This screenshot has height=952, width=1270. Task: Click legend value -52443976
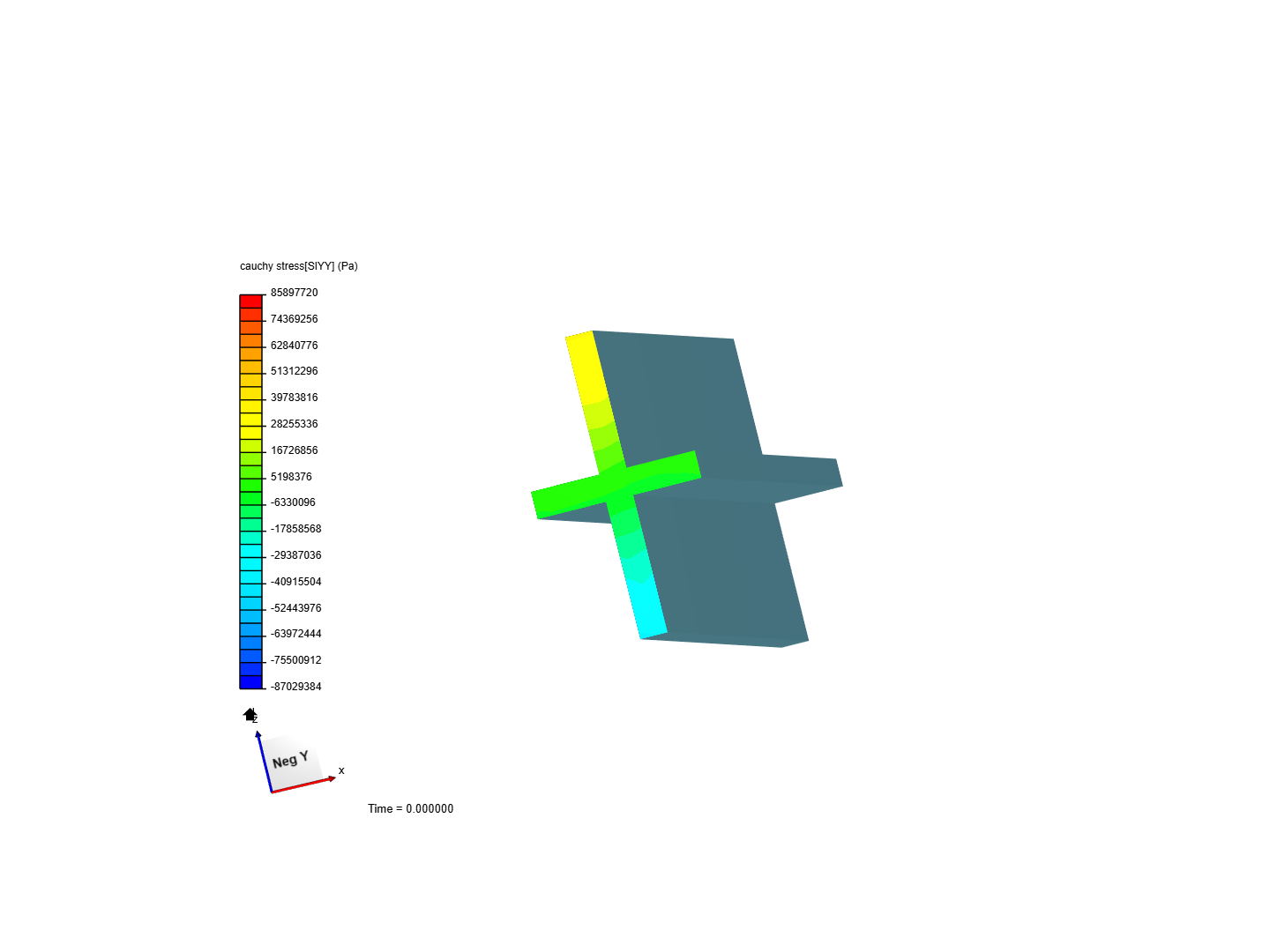point(295,608)
